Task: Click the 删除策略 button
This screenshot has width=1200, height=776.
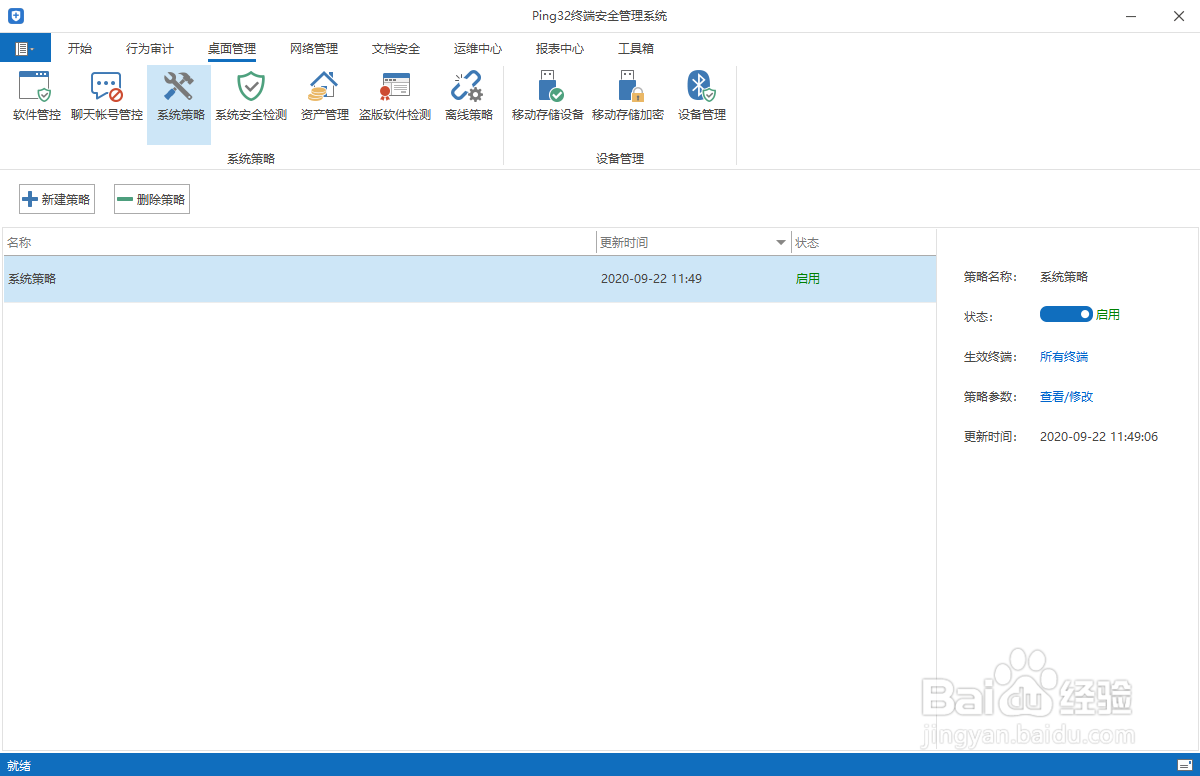Action: coord(152,199)
